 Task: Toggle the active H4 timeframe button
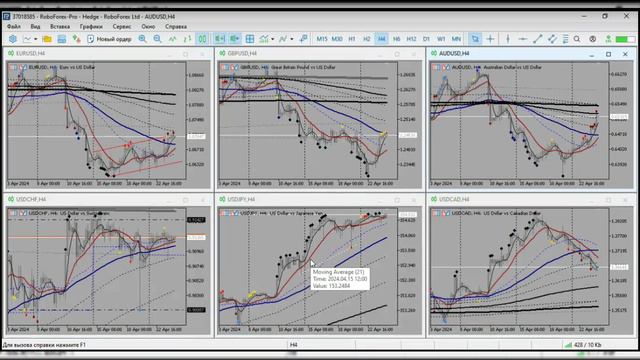coord(381,39)
